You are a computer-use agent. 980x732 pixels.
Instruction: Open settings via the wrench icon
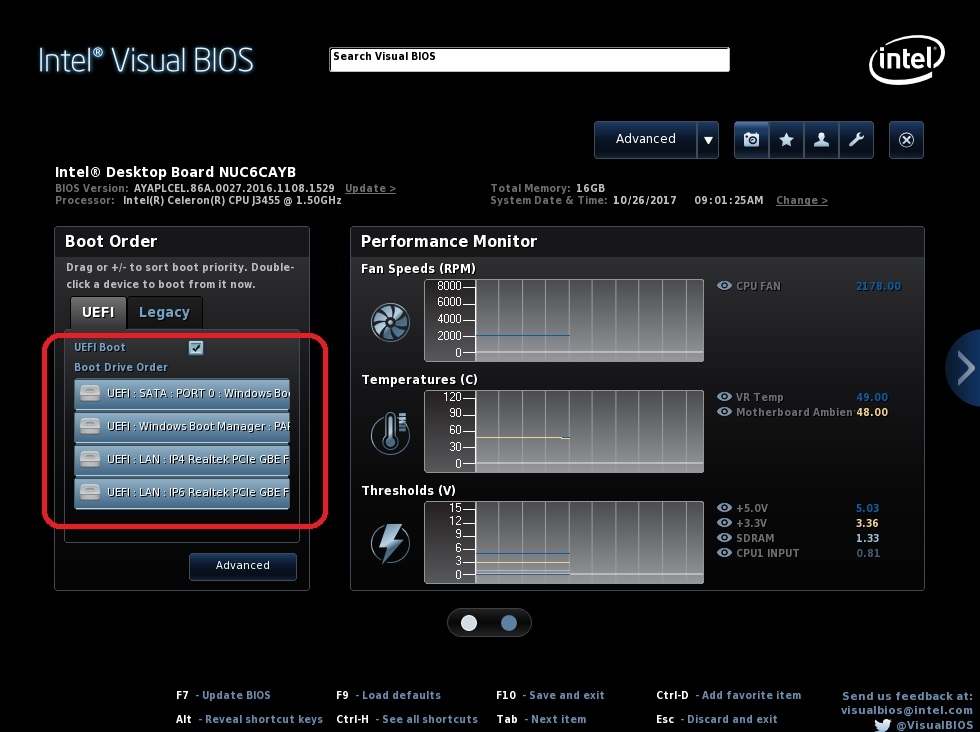point(856,139)
